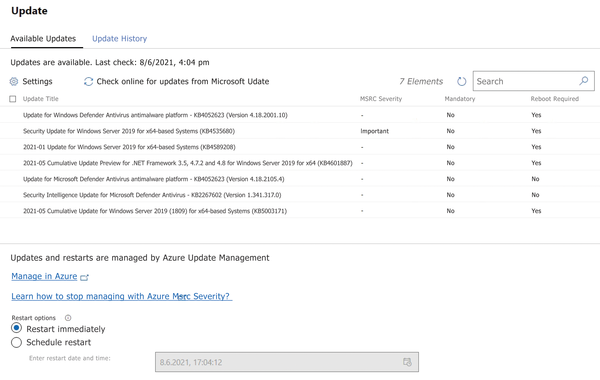Select Schedule restart radio button

tap(16, 342)
